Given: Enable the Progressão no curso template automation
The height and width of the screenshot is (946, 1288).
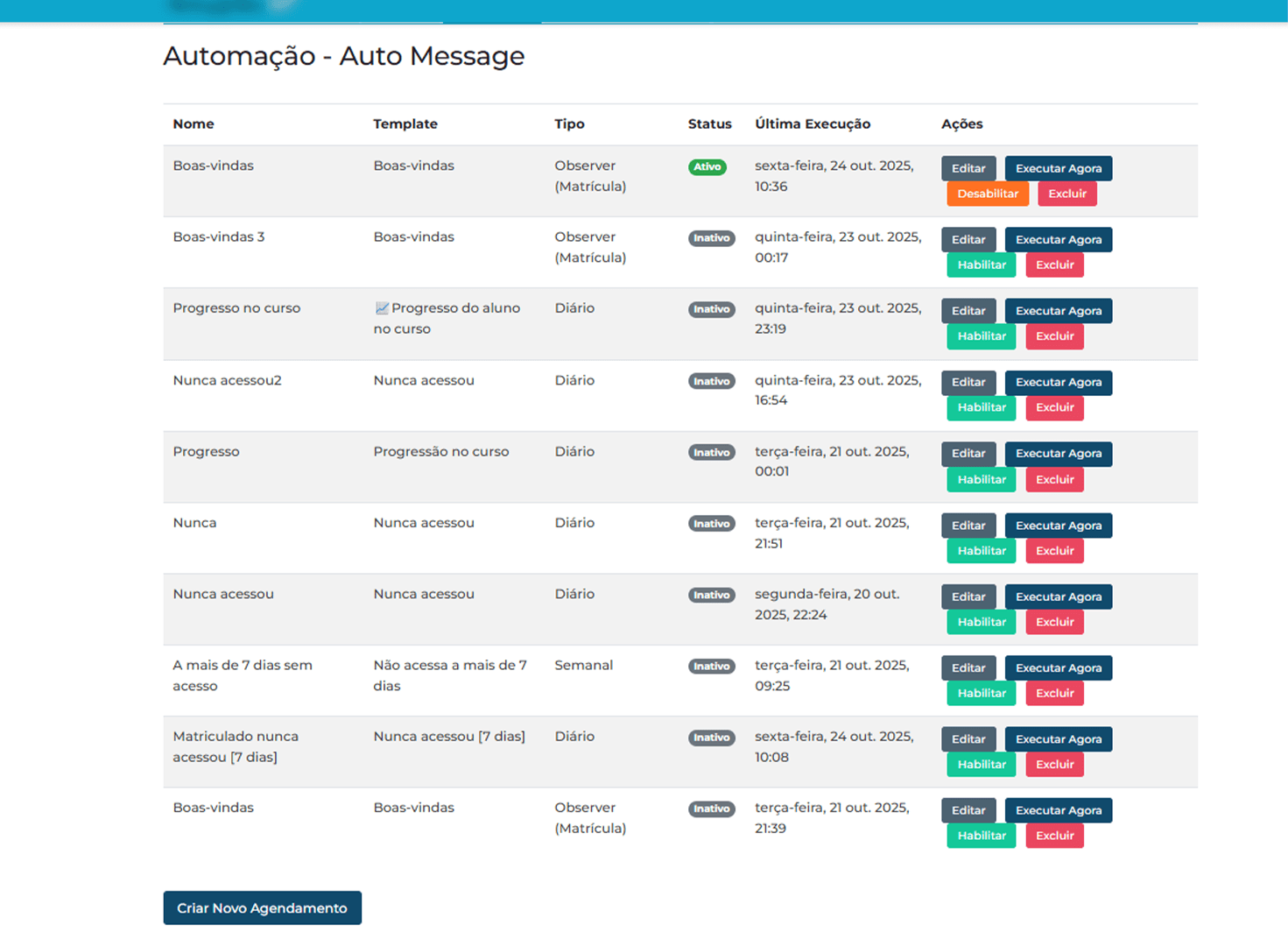Looking at the screenshot, I should pyautogui.click(x=981, y=479).
